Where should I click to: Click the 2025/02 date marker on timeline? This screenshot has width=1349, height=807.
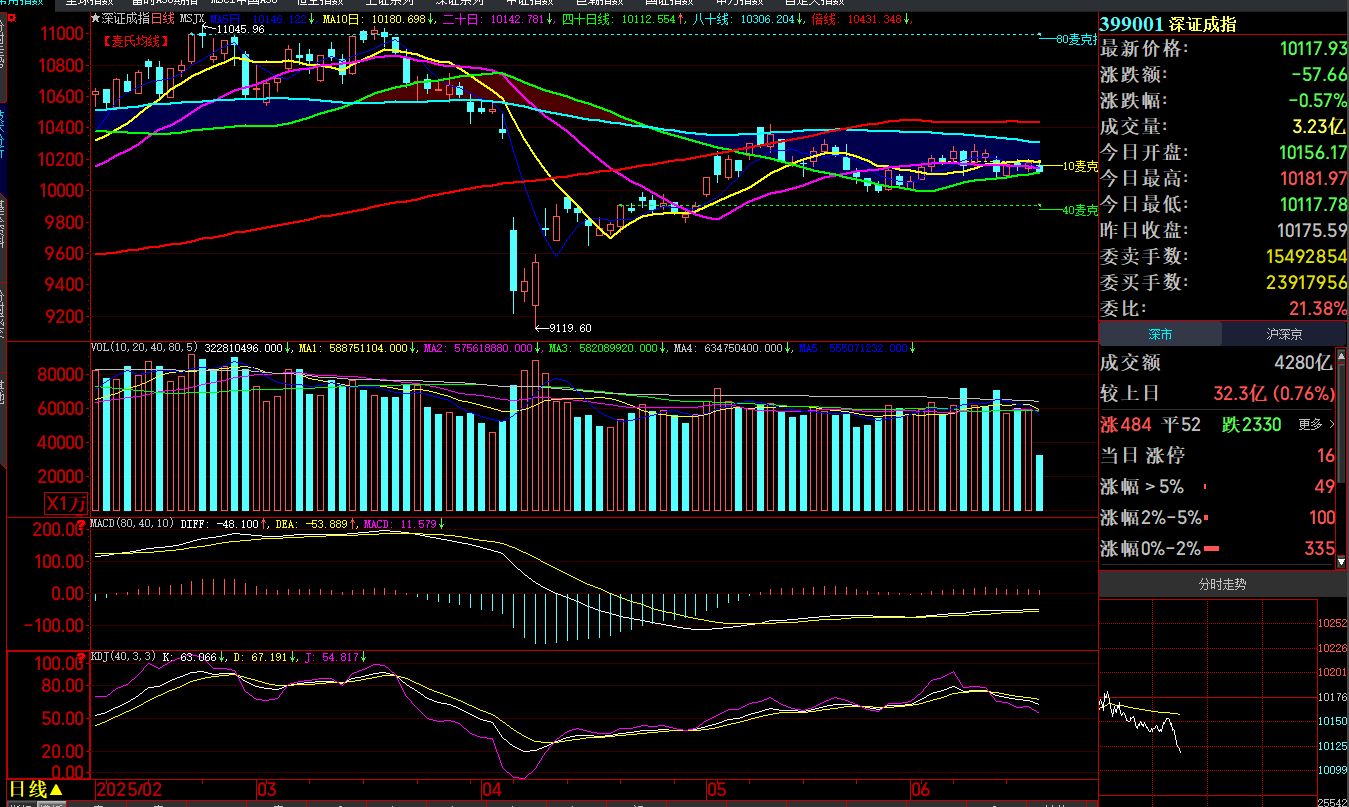coord(130,789)
